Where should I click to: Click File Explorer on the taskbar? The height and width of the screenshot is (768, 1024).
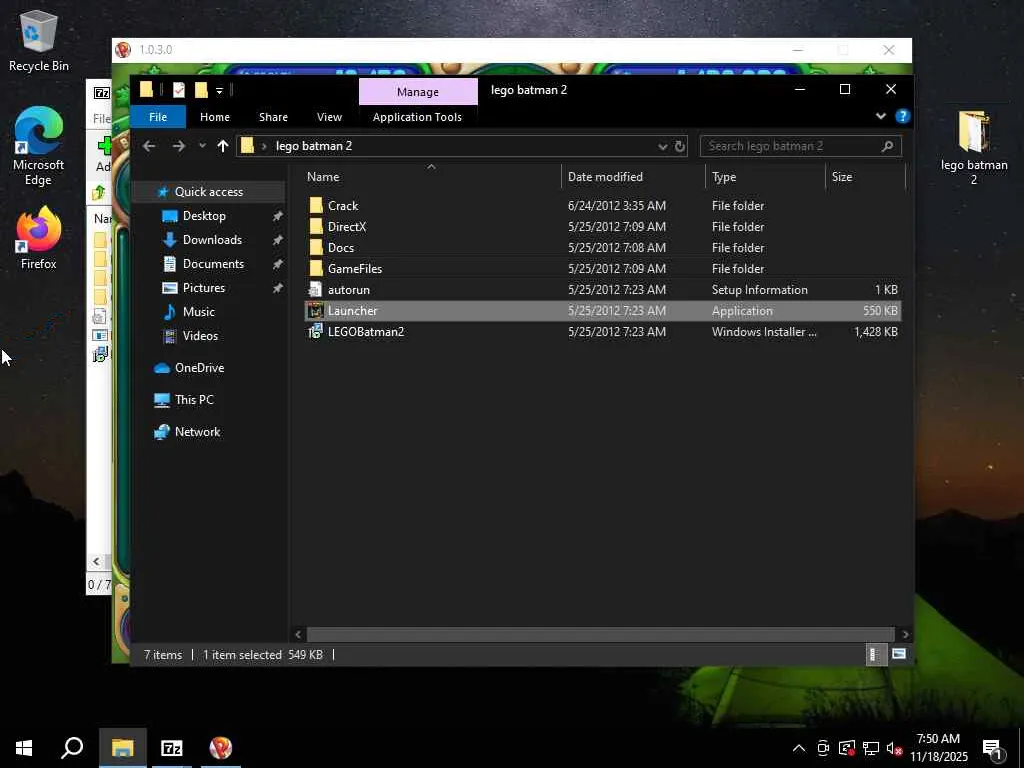pyautogui.click(x=122, y=748)
